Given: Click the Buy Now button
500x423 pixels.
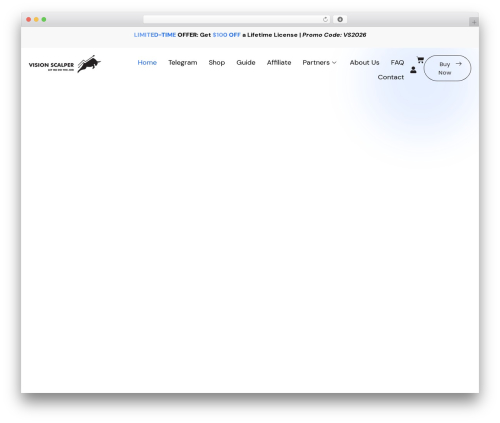Looking at the screenshot, I should [447, 68].
